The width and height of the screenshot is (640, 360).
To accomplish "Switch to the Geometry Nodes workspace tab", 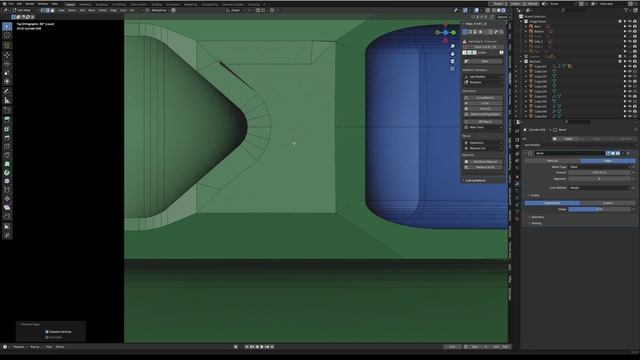I will click(233, 4).
